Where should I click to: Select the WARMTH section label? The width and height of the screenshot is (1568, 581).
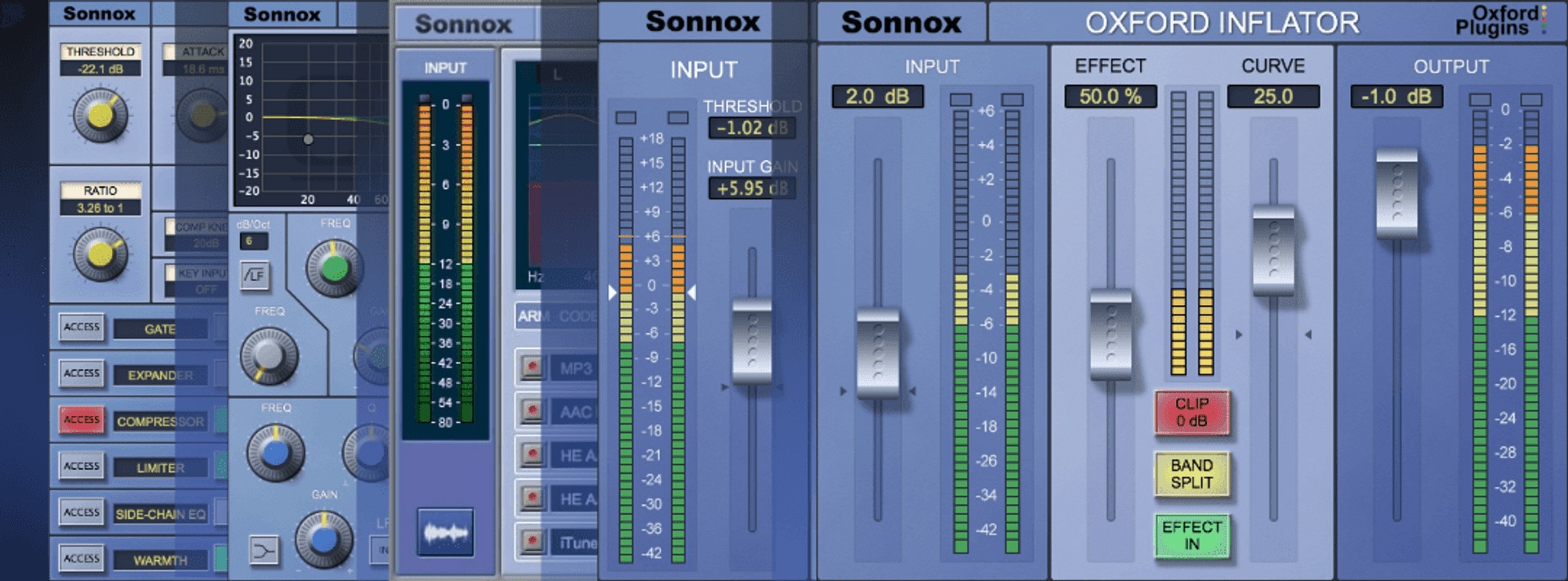pyautogui.click(x=161, y=561)
